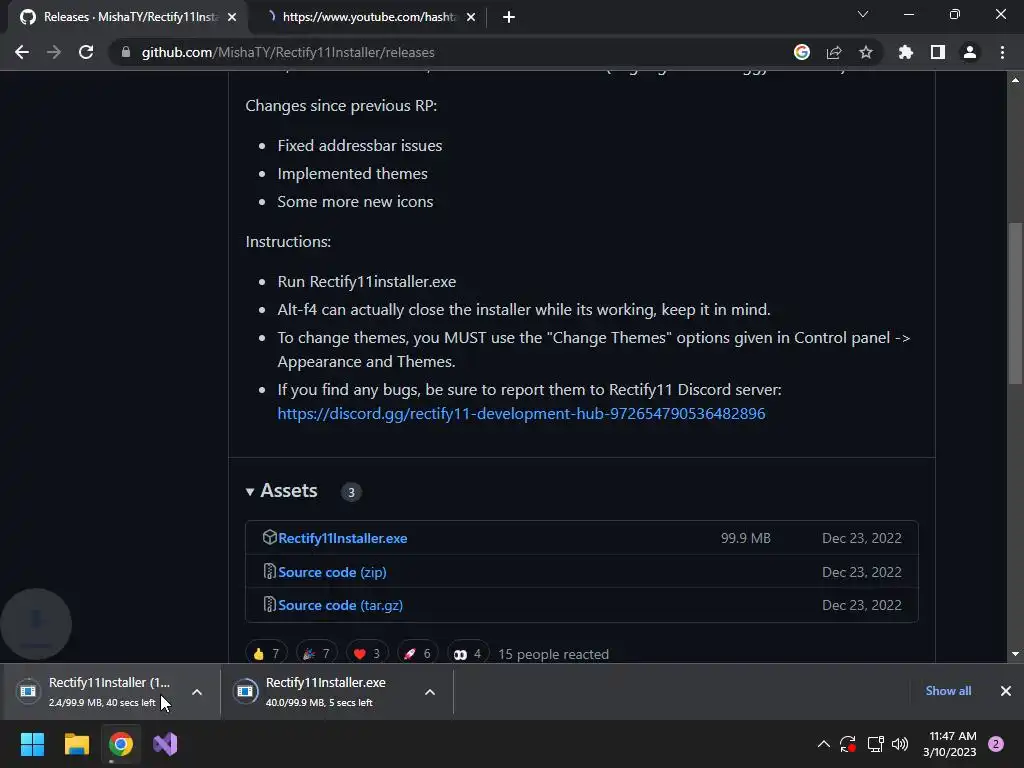
Task: Open the notification badge showing 2
Action: pos(996,744)
